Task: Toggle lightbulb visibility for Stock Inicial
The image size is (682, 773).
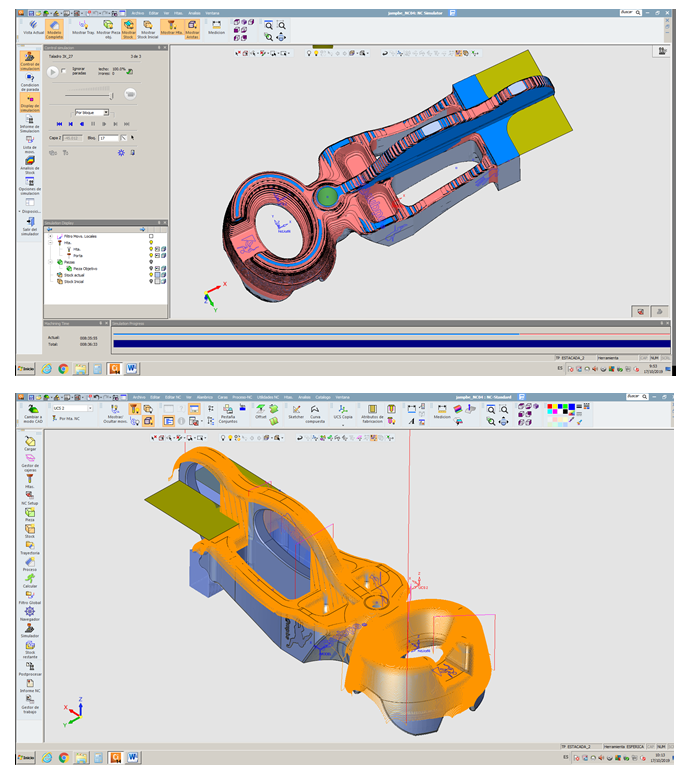Action: (151, 281)
